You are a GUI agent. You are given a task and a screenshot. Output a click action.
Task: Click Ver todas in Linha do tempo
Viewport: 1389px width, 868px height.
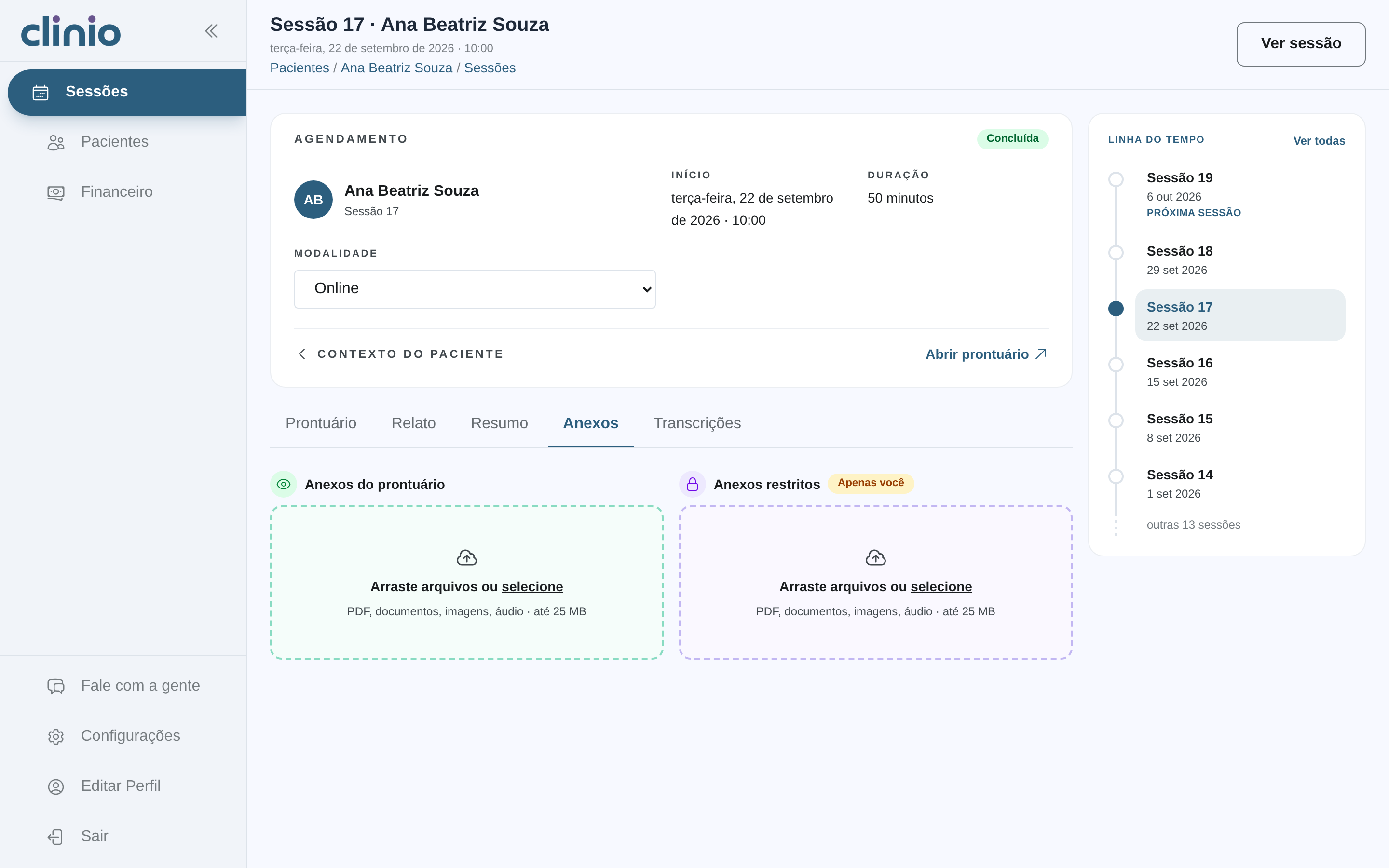pyautogui.click(x=1319, y=141)
